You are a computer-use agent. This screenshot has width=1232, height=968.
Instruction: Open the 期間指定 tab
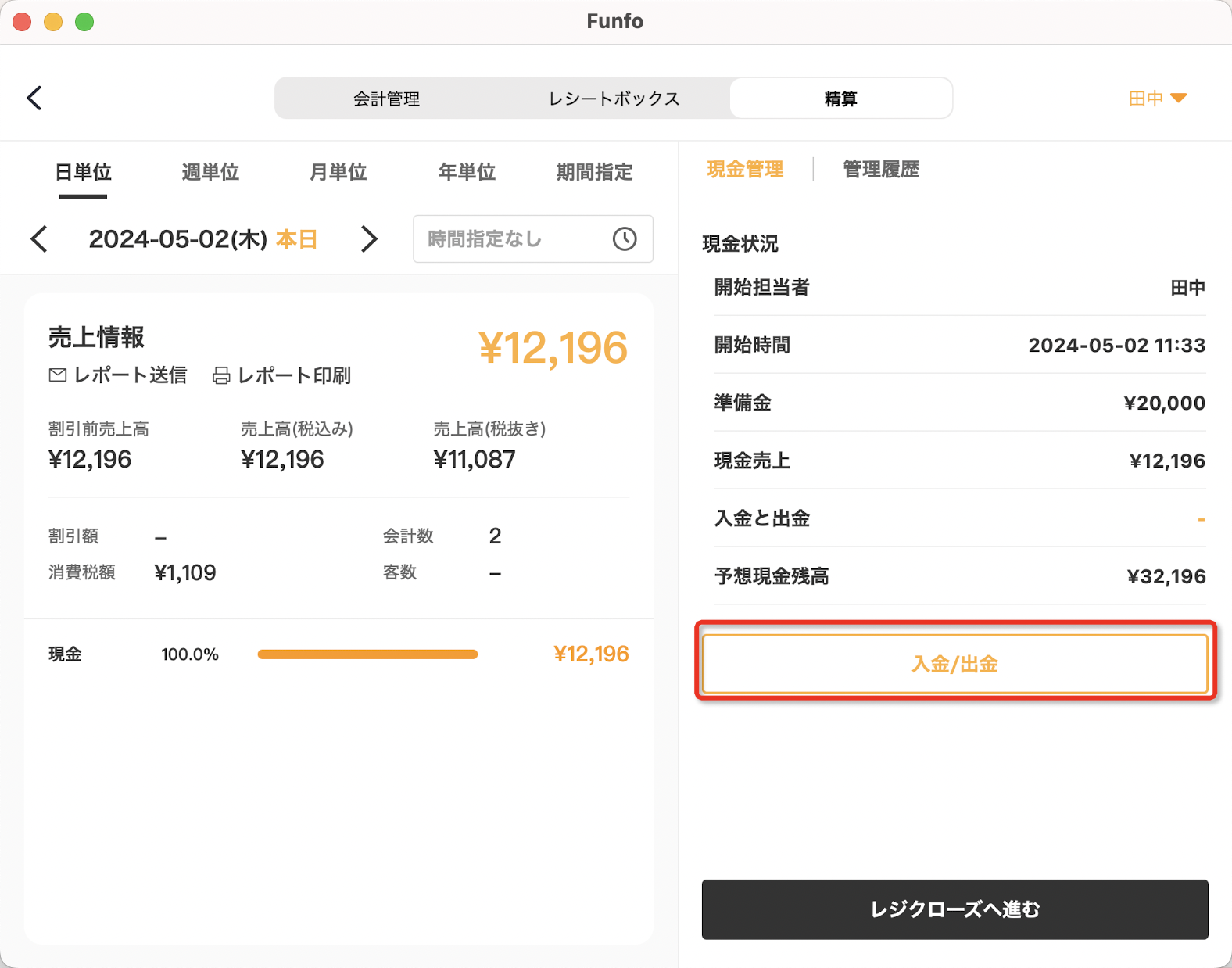tap(594, 172)
